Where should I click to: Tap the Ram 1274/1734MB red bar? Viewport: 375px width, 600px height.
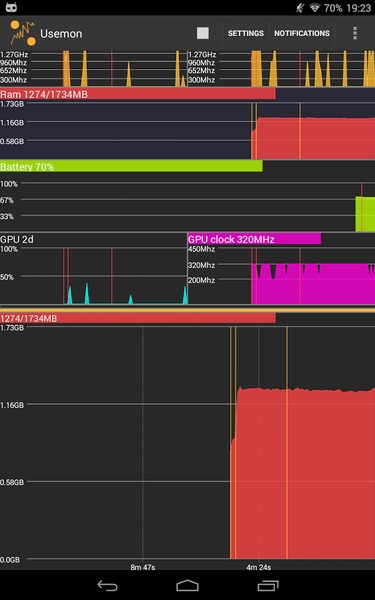(138, 94)
